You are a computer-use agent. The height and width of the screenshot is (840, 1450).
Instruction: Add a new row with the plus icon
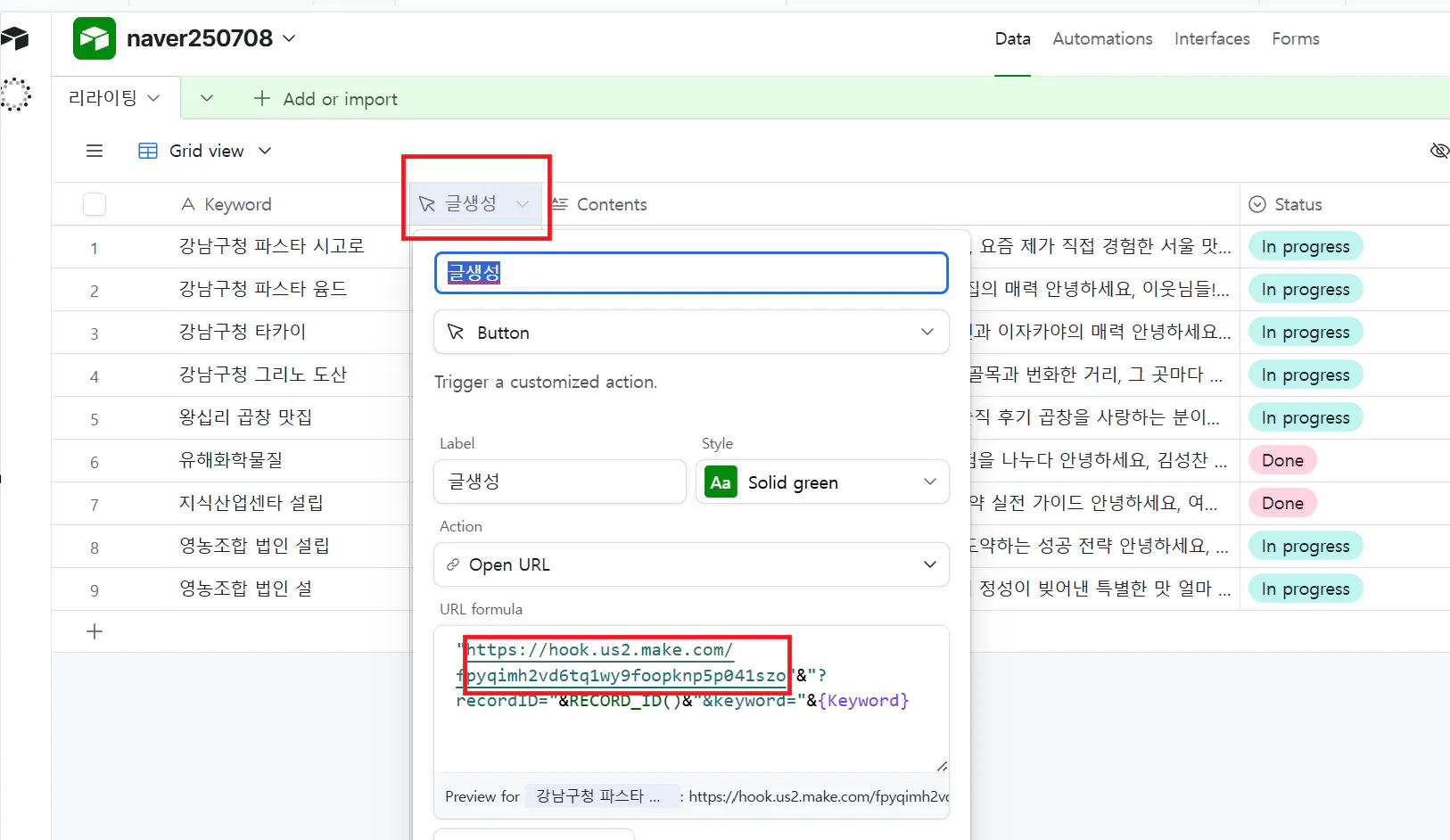(x=95, y=631)
